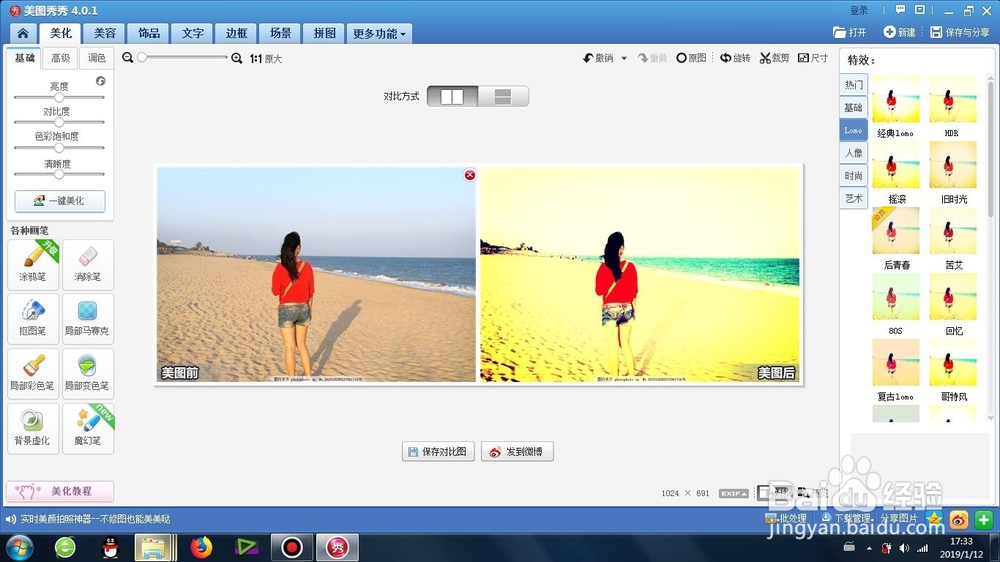
Task: Click the 旋转 rotate tool
Action: 735,58
